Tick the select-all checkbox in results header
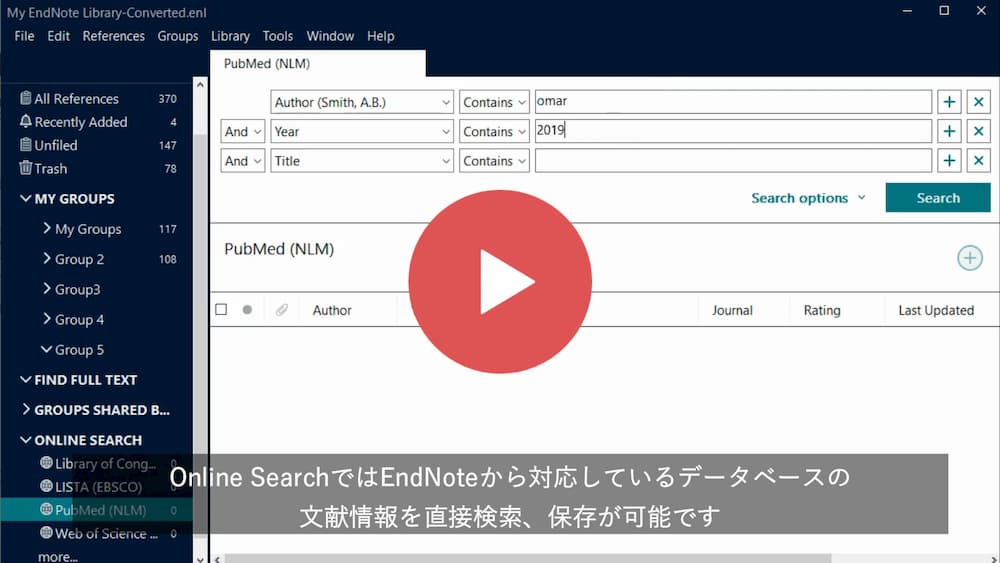The image size is (1000, 563). pos(221,310)
